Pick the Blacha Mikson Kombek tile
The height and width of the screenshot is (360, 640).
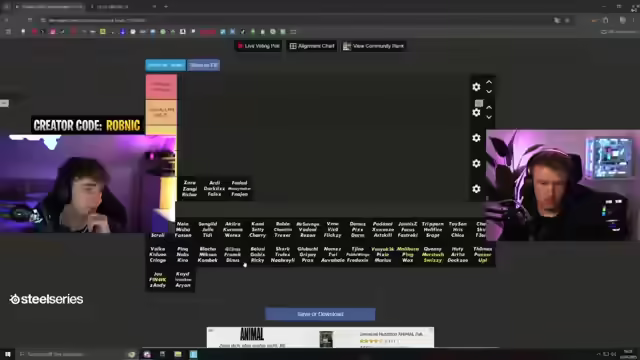click(x=207, y=255)
